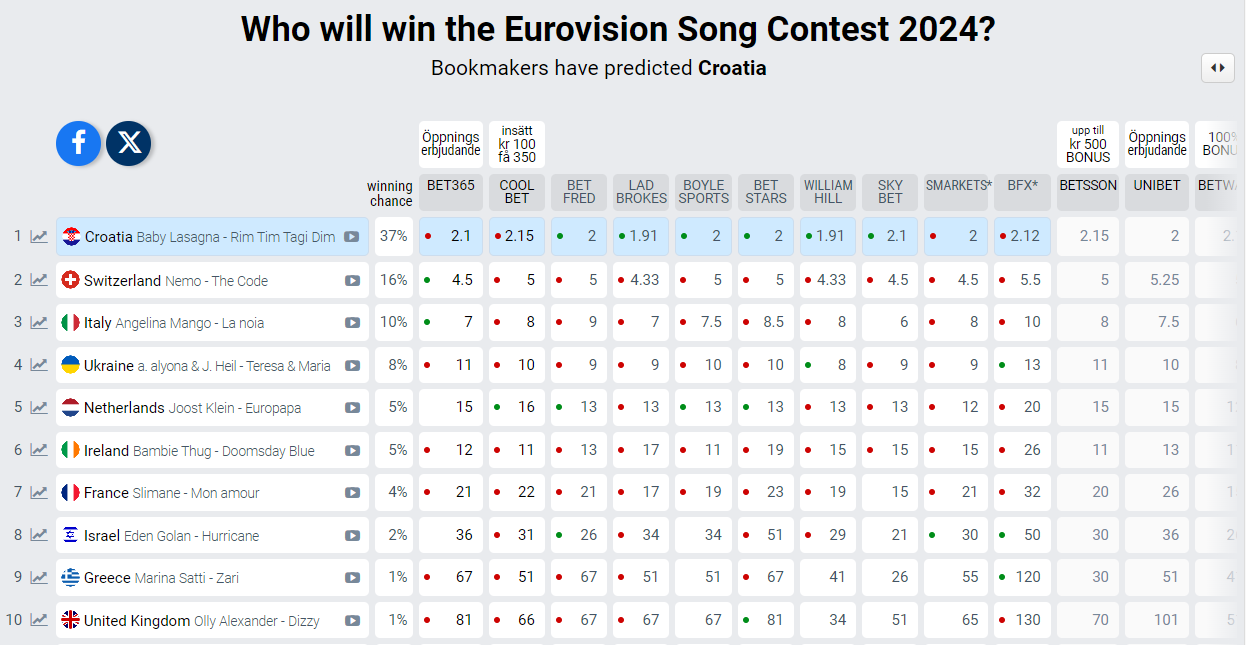Open Israel Eden Golan entry
Screen dimensions: 1246x645
pyautogui.click(x=213, y=535)
